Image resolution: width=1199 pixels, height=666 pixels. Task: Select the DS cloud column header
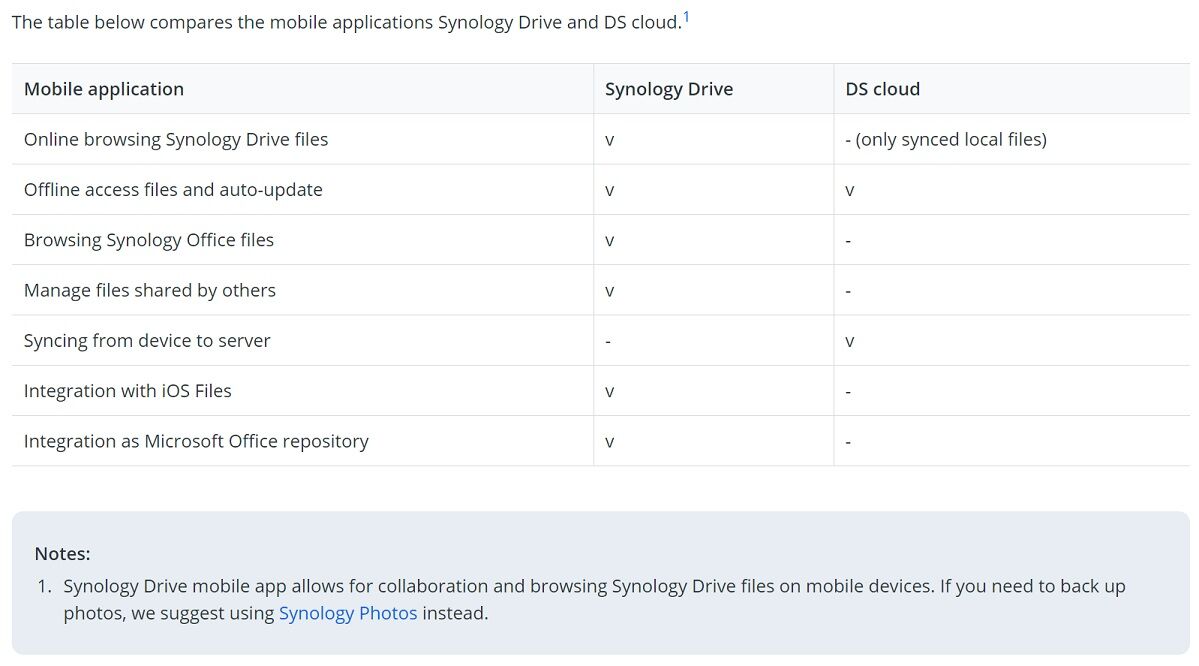coord(882,89)
